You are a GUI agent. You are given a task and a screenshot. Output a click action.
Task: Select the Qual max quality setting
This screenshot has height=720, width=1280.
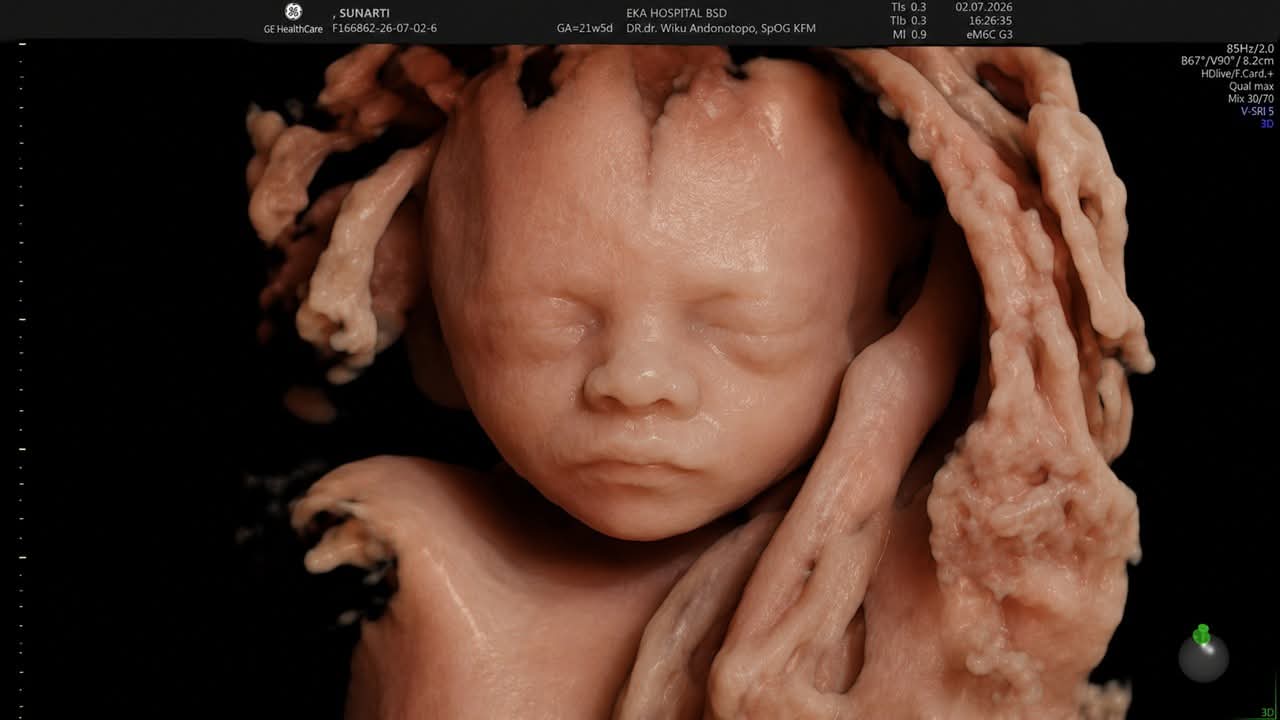point(1251,86)
